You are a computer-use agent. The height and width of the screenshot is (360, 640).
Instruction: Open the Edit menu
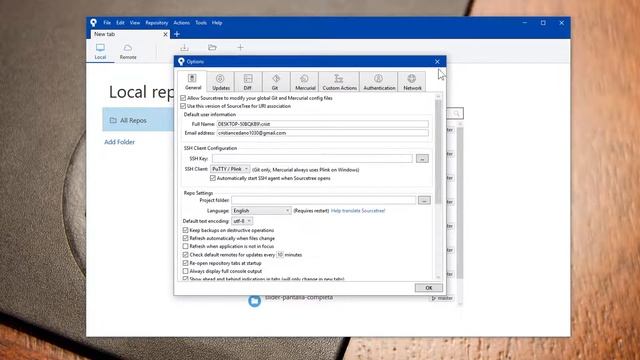(x=120, y=23)
